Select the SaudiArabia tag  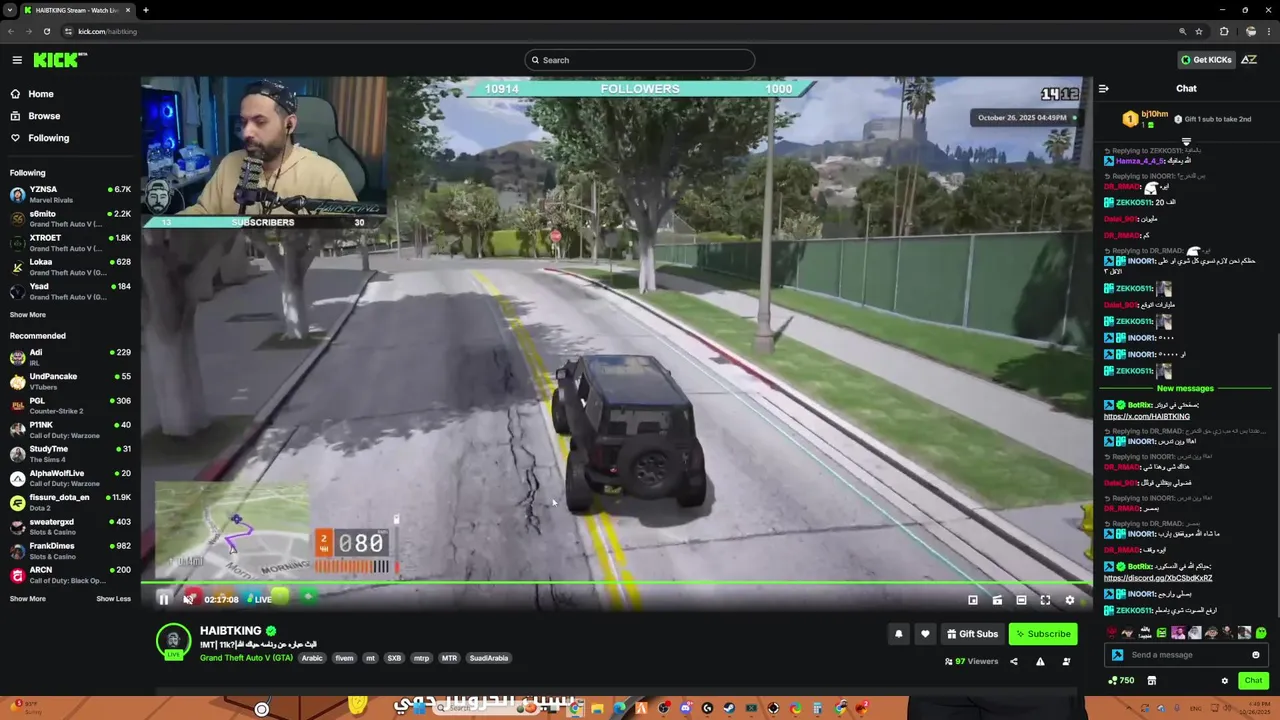[x=490, y=658]
